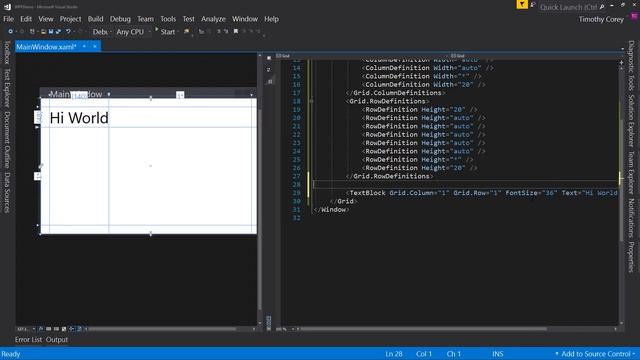Select the Hi World text in designer

pos(79,118)
